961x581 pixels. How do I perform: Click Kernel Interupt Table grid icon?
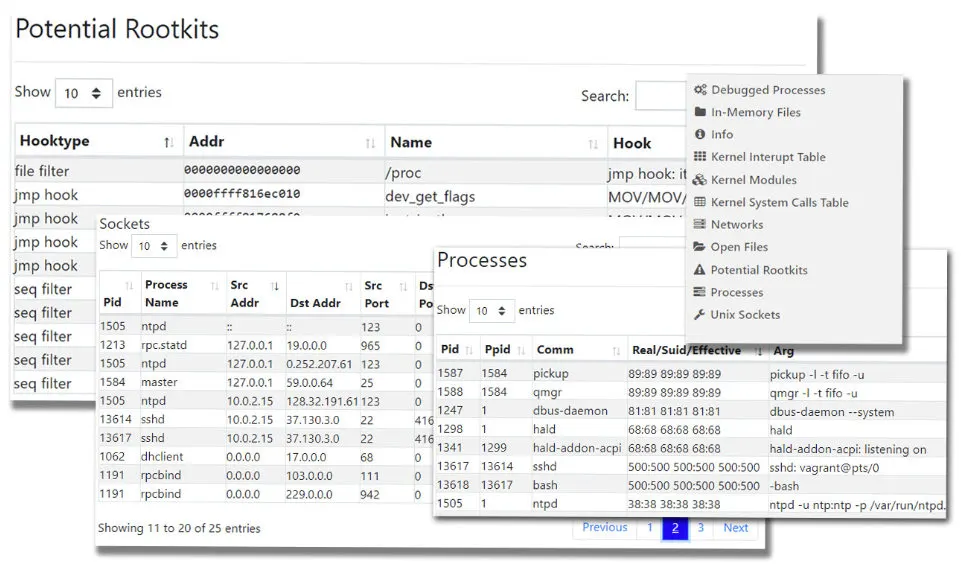pyautogui.click(x=700, y=156)
